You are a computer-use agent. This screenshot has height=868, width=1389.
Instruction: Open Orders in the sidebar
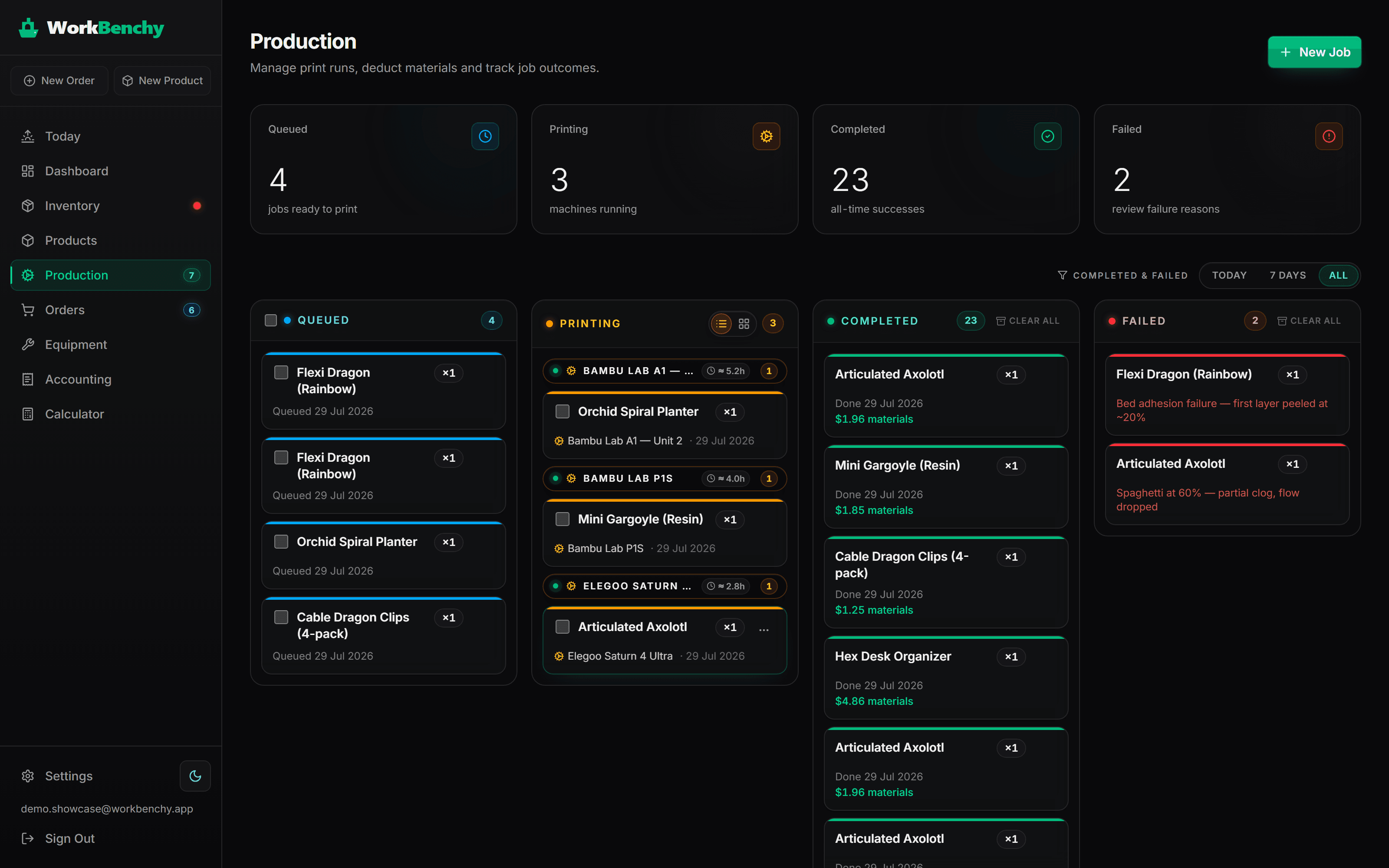point(110,310)
